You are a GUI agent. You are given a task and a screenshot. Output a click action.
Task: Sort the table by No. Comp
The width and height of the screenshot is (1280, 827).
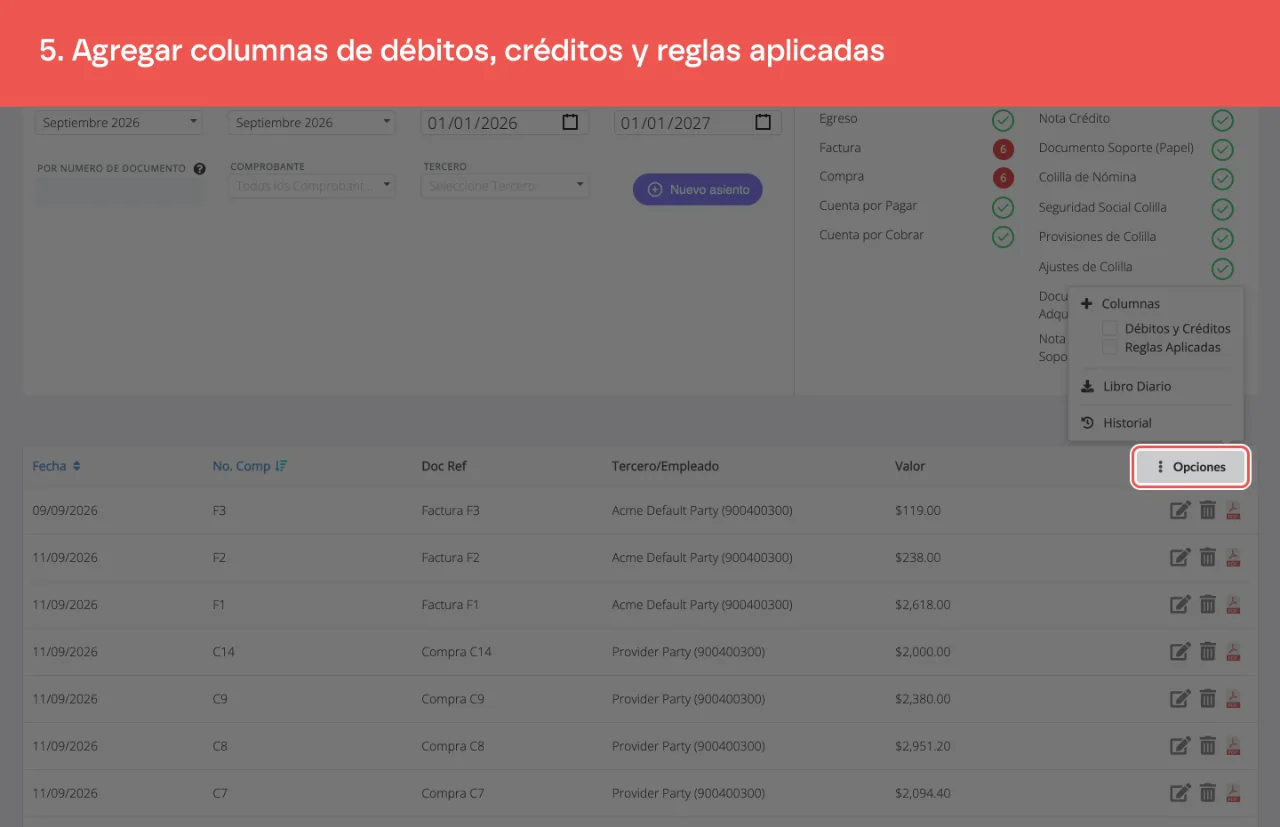coord(250,466)
